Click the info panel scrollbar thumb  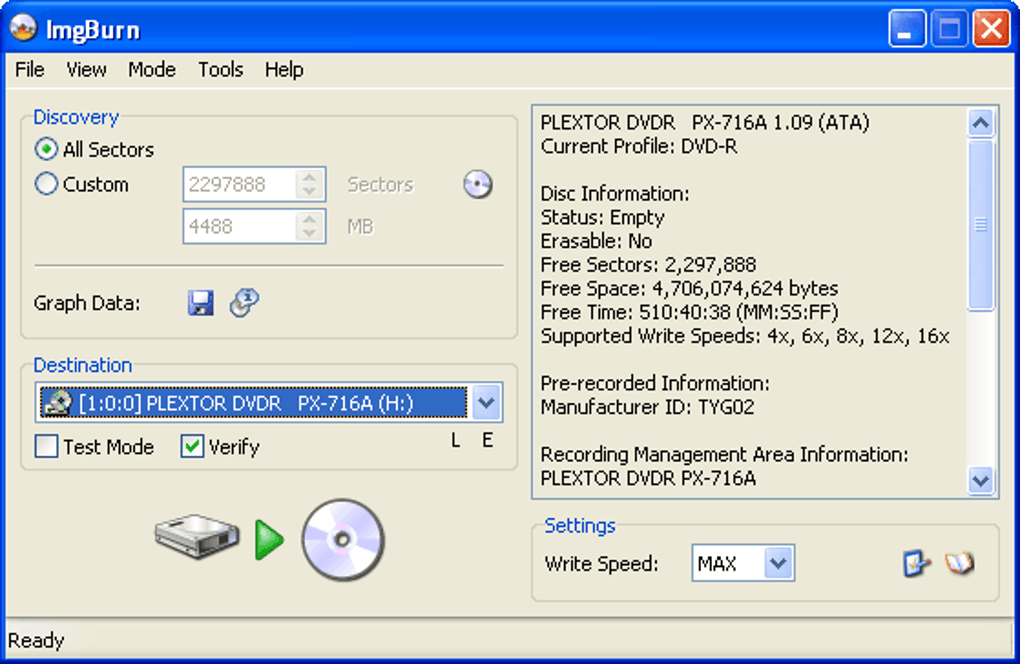tap(980, 225)
